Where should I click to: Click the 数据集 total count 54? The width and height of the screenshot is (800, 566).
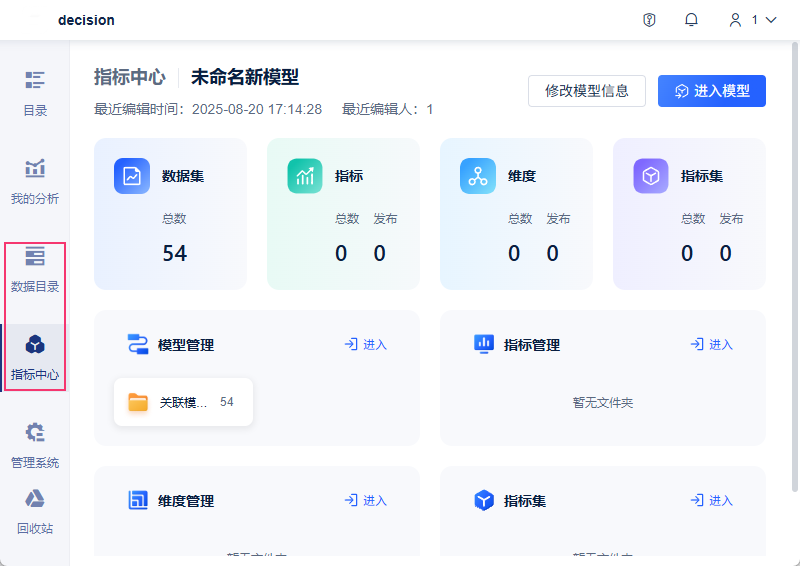(174, 253)
